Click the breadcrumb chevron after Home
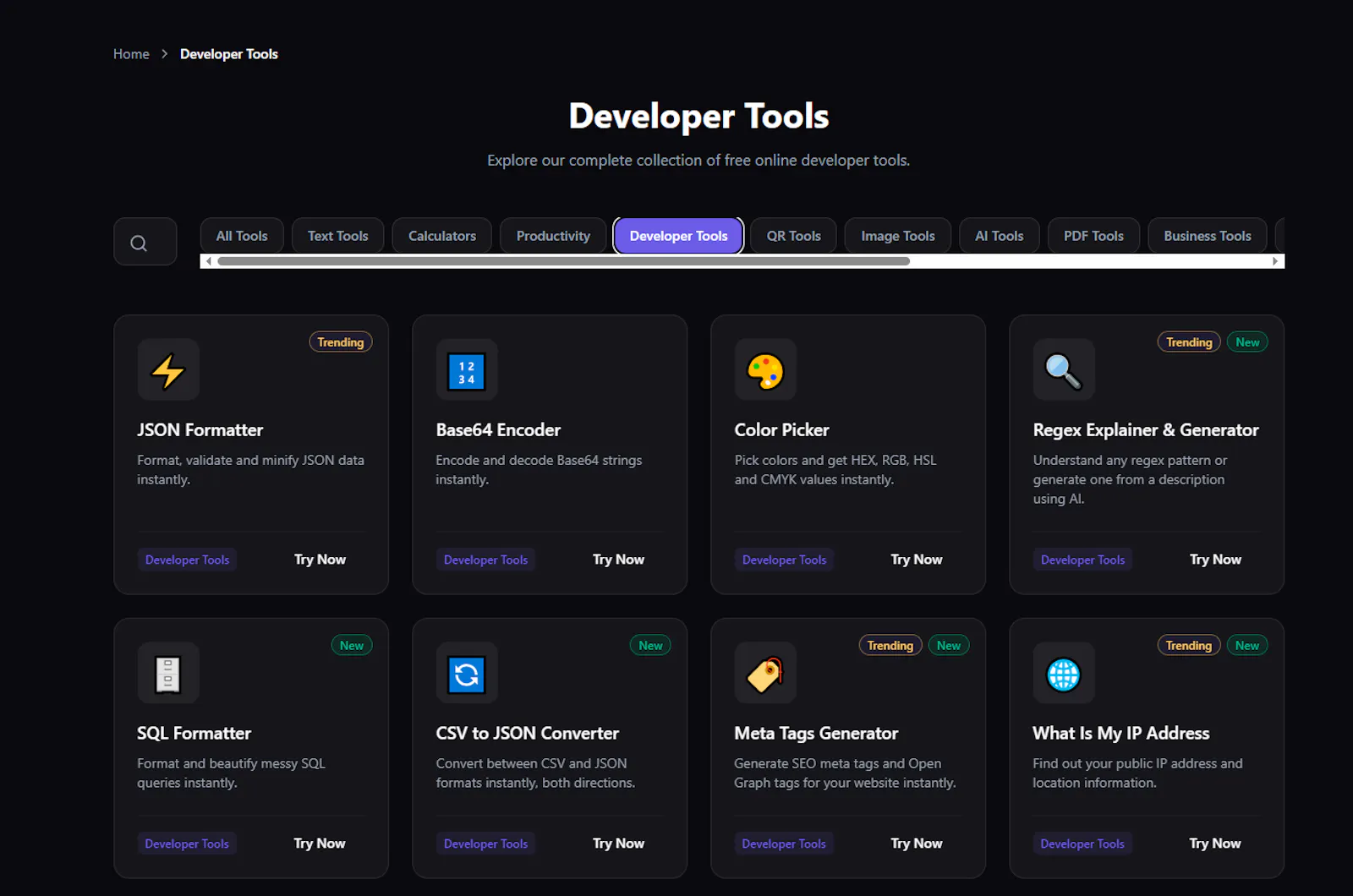The width and height of the screenshot is (1353, 896). (x=164, y=54)
